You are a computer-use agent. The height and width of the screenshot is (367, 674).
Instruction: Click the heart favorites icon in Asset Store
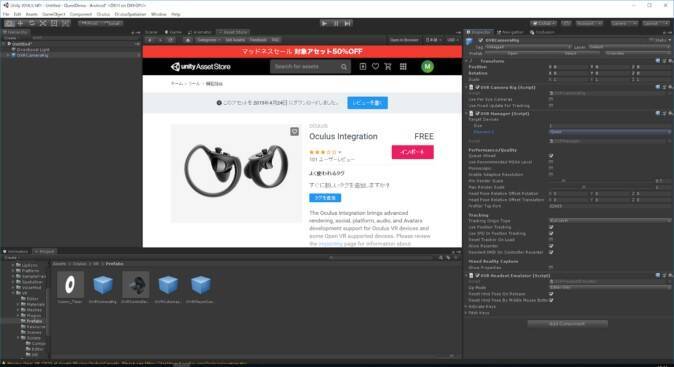[375, 67]
